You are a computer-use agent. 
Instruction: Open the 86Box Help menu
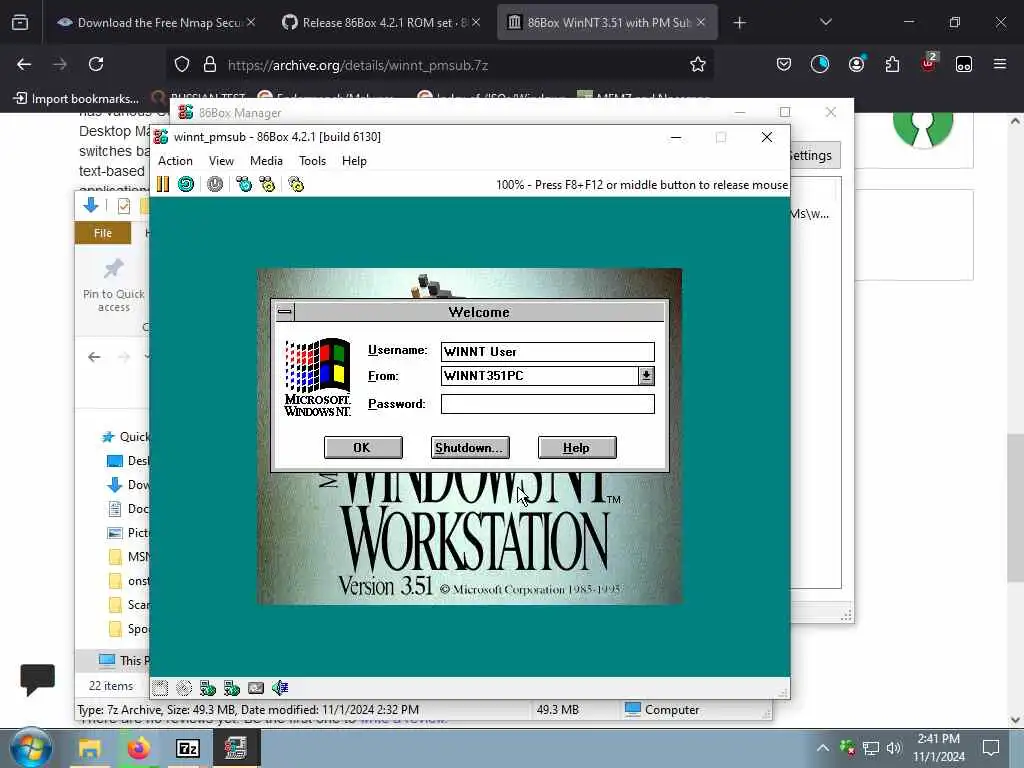(354, 161)
